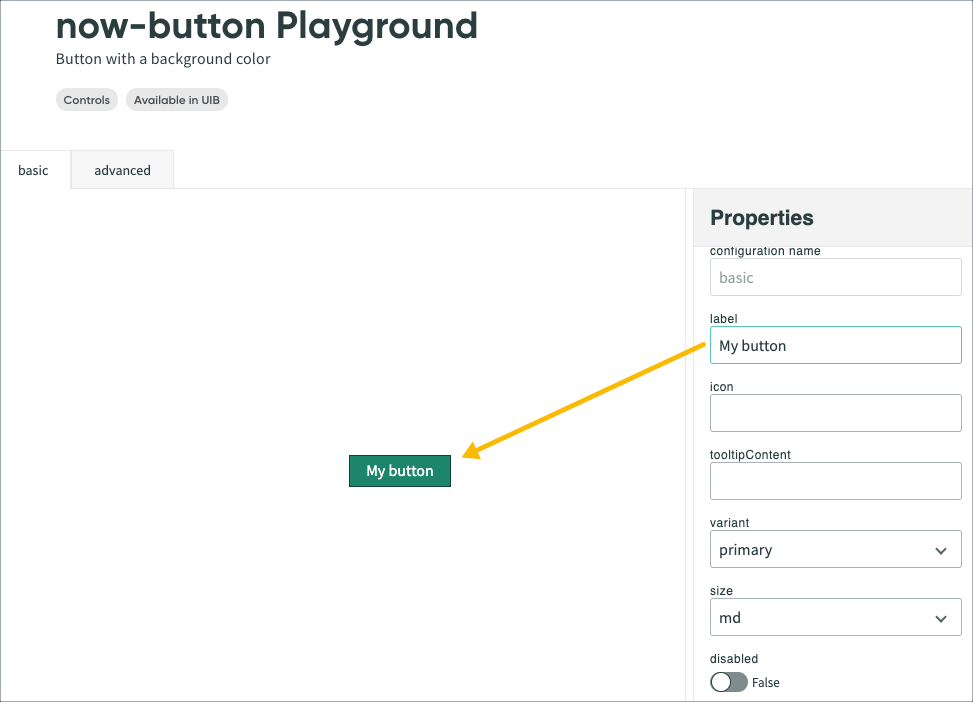Open the variant dropdown chevron
The width and height of the screenshot is (973, 702).
tap(940, 549)
